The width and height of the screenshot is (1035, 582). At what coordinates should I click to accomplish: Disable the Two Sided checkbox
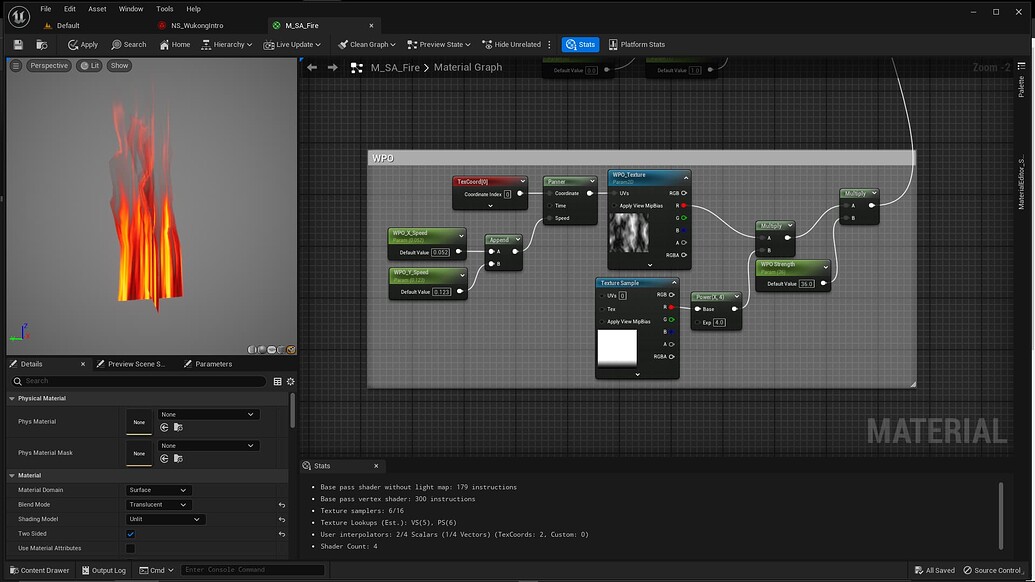coord(131,534)
